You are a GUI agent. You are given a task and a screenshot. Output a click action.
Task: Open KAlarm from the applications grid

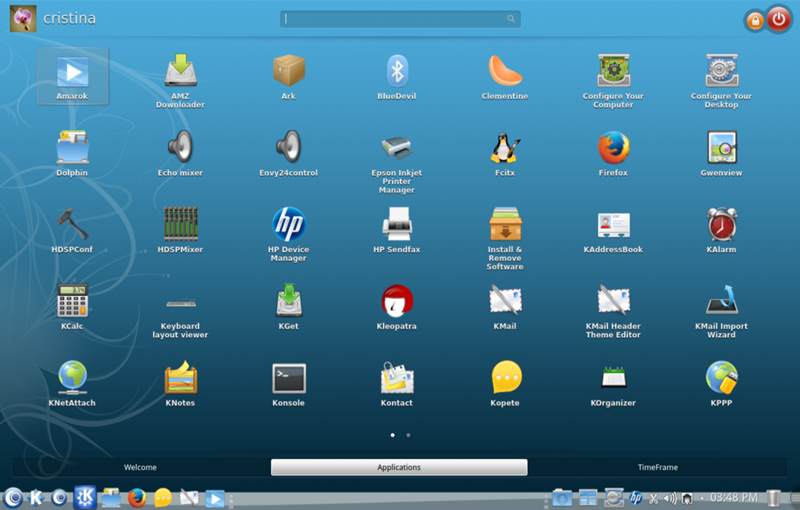tap(721, 226)
